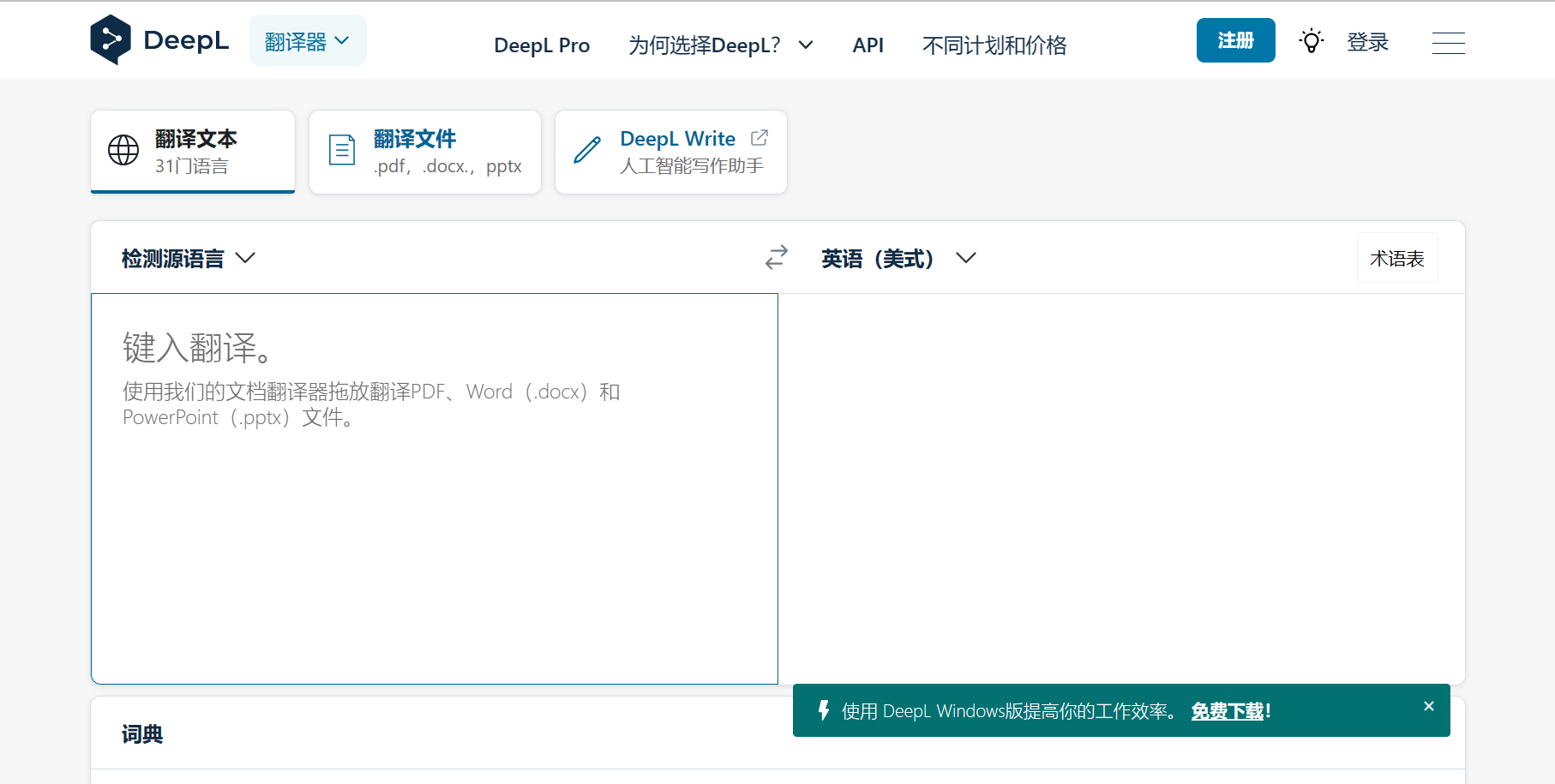
Task: Click the 免费下载 download link
Action: [x=1228, y=711]
